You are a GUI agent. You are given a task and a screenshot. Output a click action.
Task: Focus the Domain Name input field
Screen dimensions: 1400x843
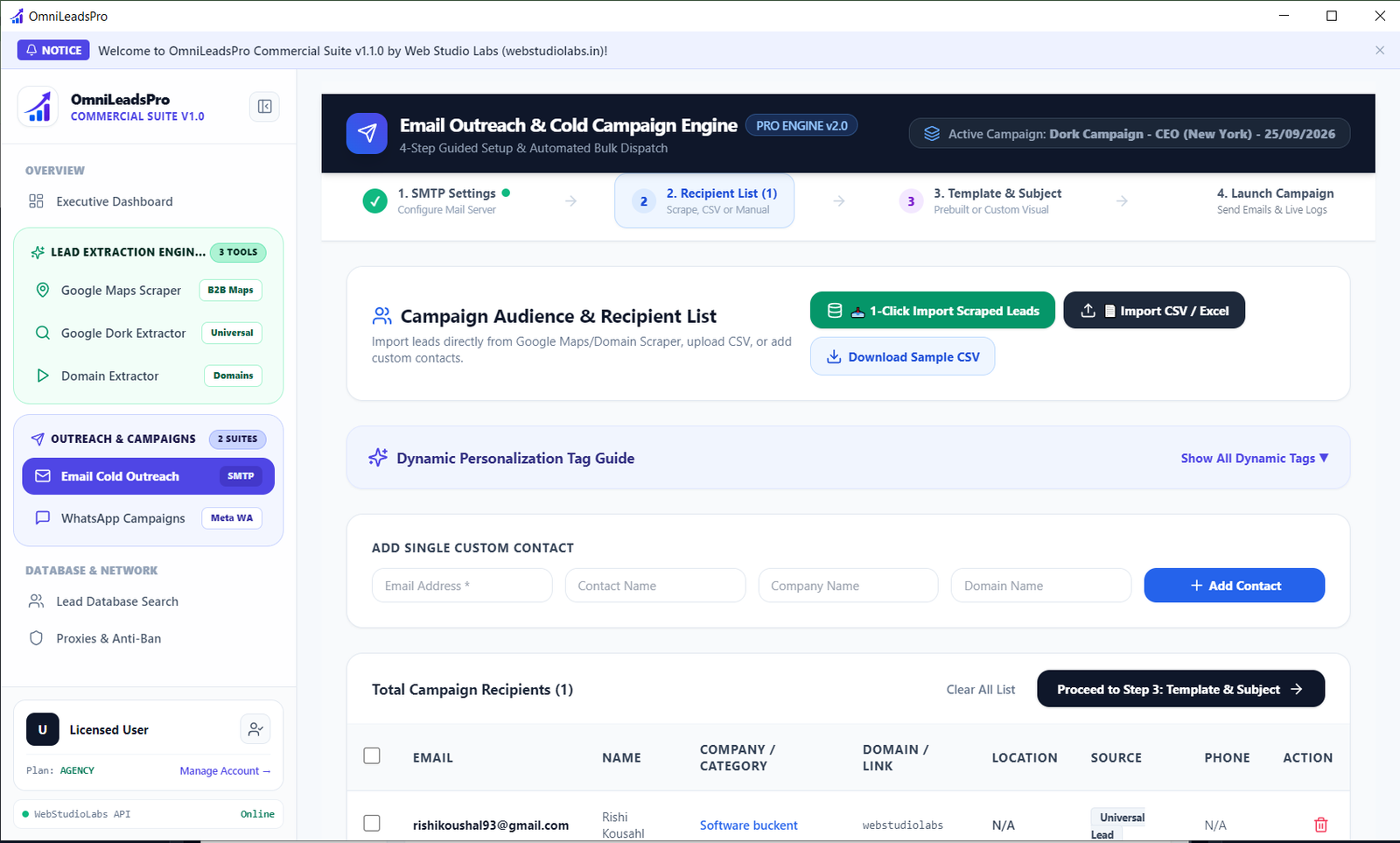[1041, 586]
